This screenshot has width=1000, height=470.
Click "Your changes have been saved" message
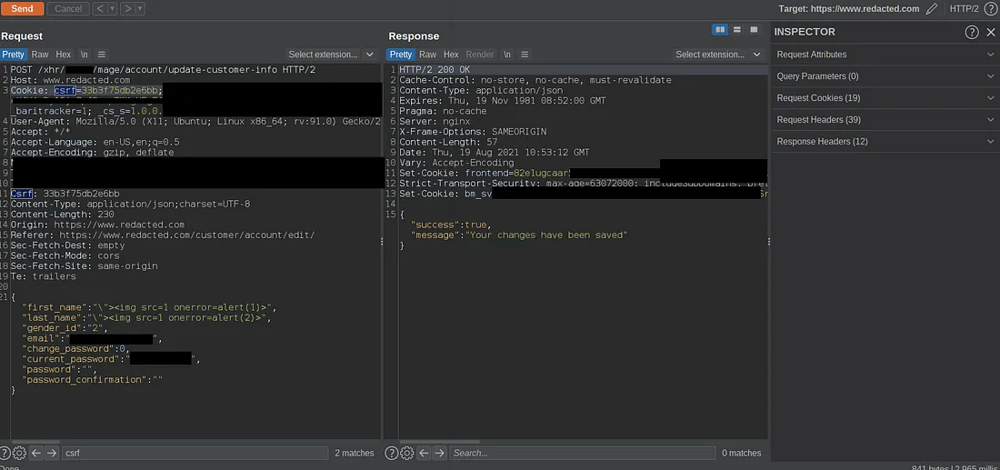(x=547, y=235)
